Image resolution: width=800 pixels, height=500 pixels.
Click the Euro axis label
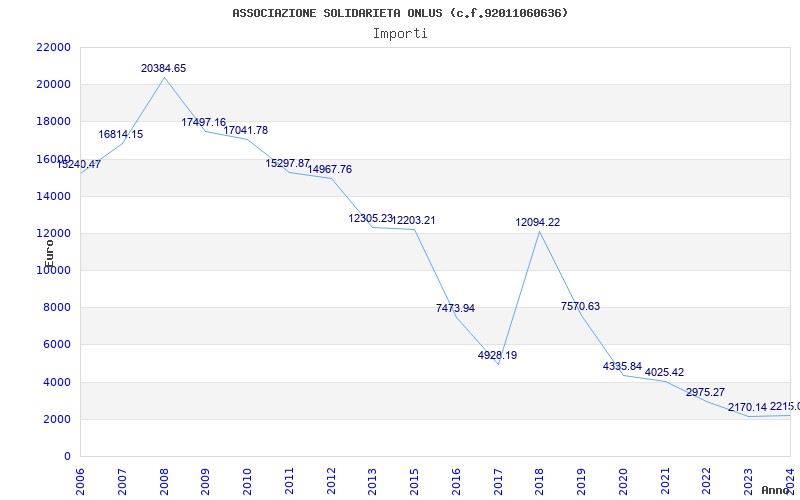coord(49,254)
